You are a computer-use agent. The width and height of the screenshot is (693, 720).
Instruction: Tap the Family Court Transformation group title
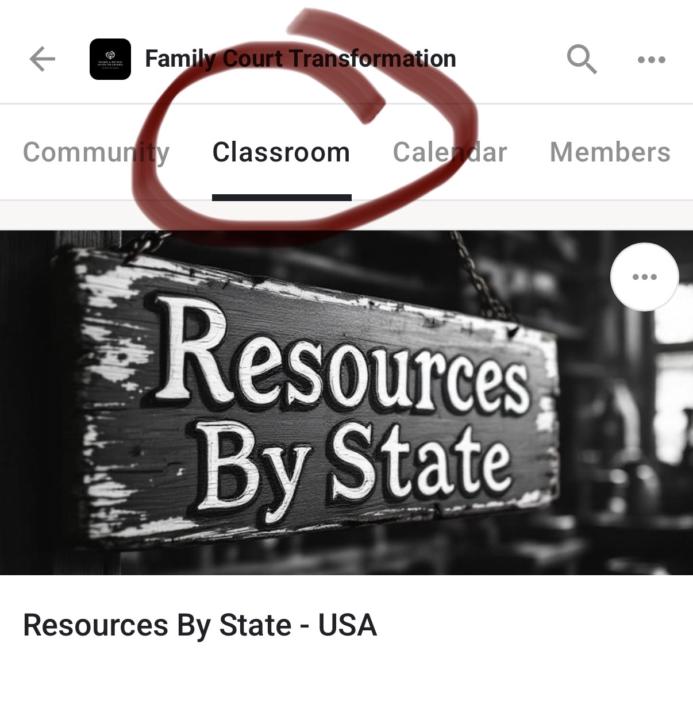point(300,59)
